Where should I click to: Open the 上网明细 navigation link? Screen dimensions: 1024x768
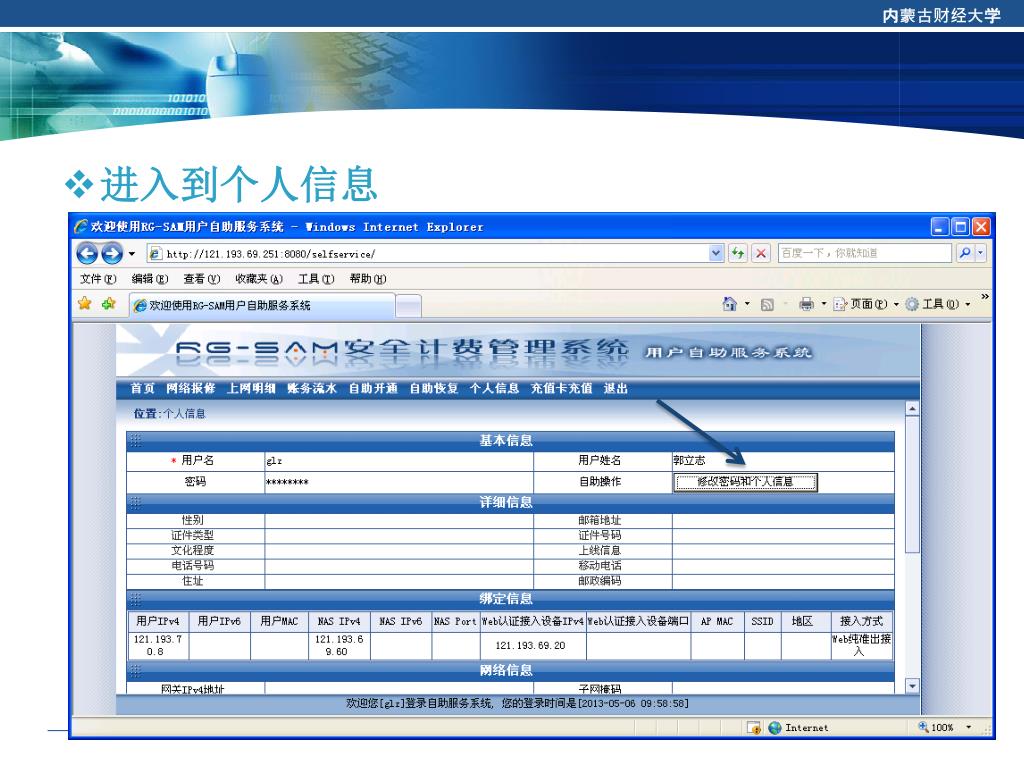[x=251, y=389]
